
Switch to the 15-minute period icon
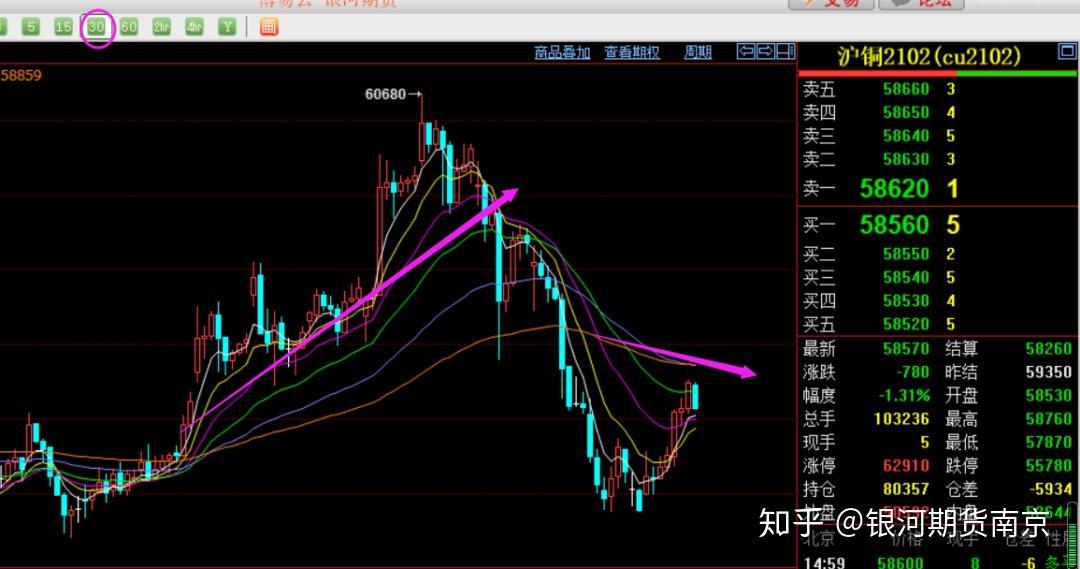tap(63, 27)
